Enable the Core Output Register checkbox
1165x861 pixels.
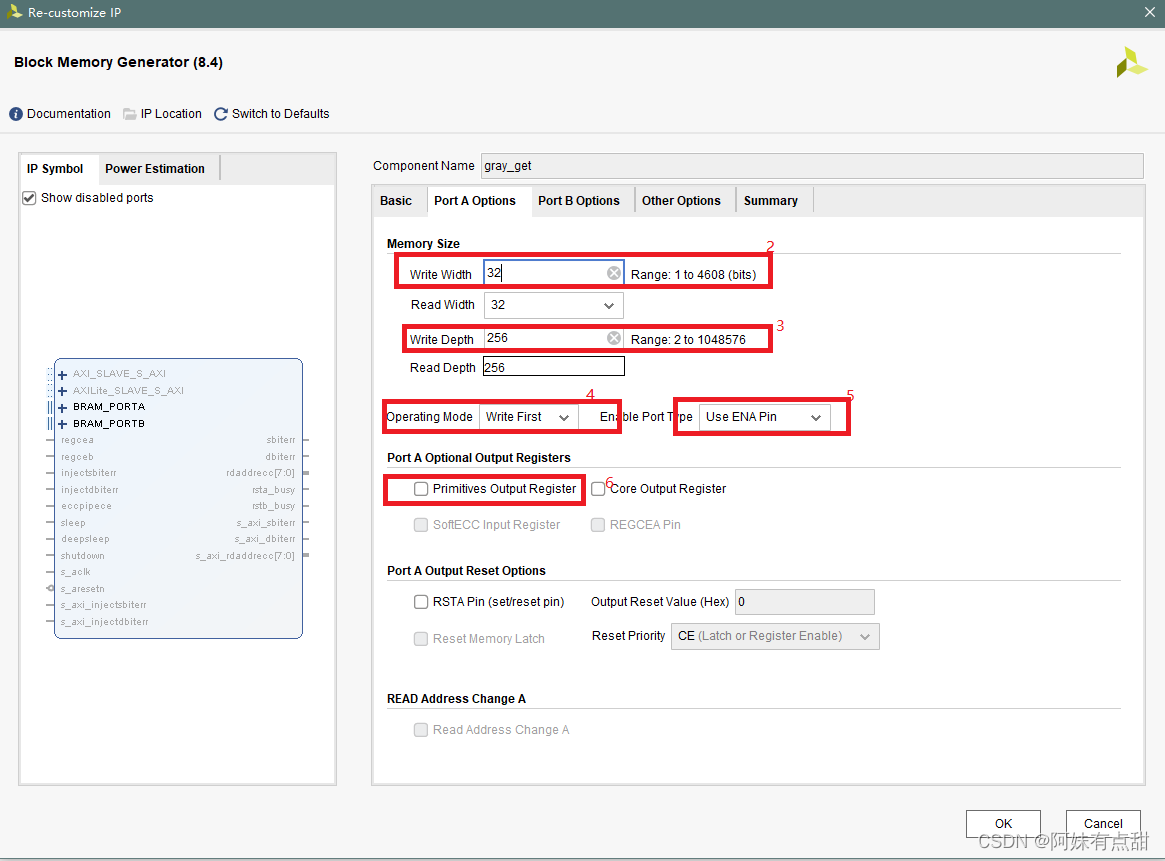coord(598,489)
